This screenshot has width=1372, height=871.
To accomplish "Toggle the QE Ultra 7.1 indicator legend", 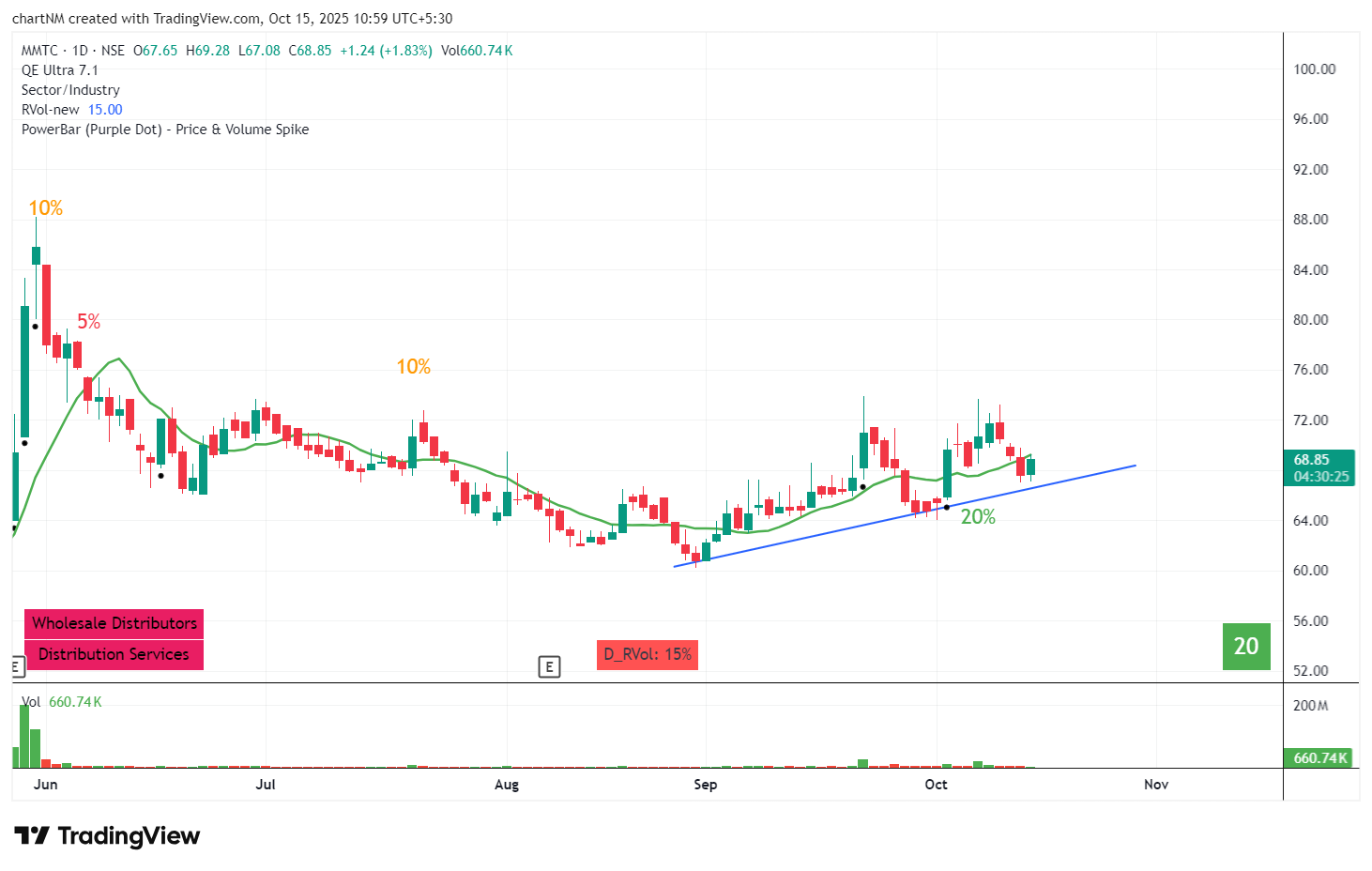I will (x=58, y=69).
